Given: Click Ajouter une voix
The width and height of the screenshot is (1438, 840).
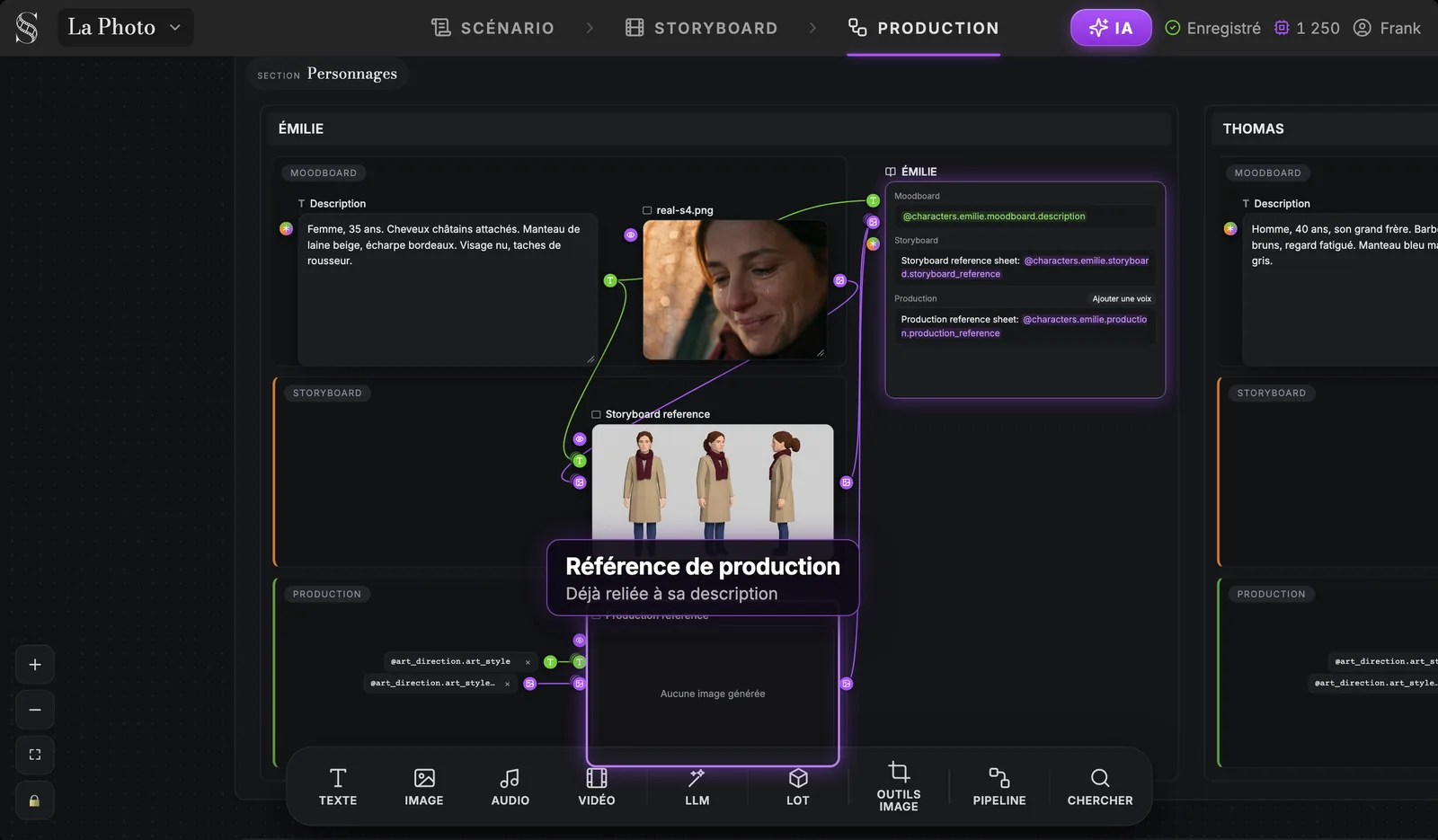Looking at the screenshot, I should coord(1122,299).
